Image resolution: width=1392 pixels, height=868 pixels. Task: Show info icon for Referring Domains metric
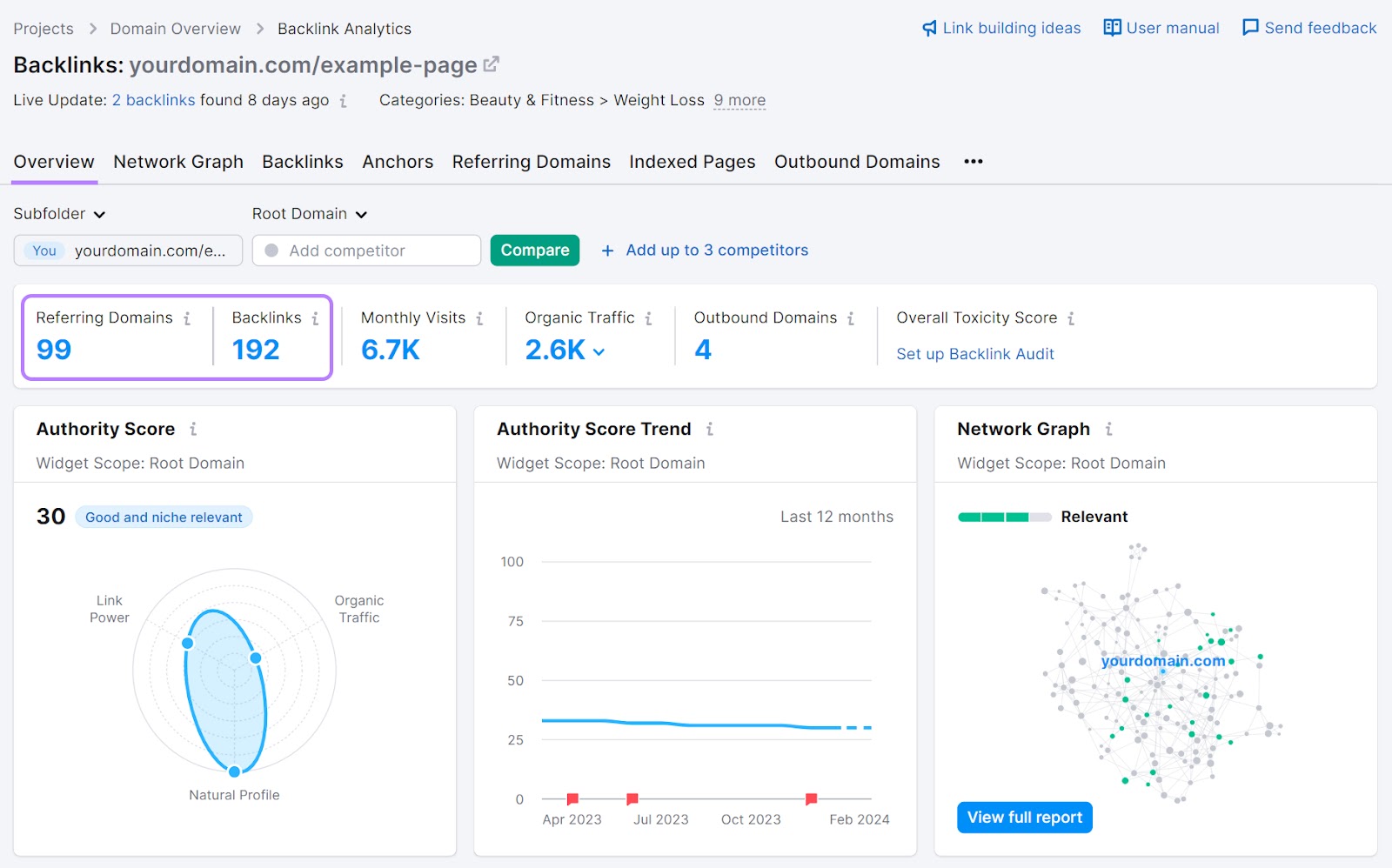187,318
